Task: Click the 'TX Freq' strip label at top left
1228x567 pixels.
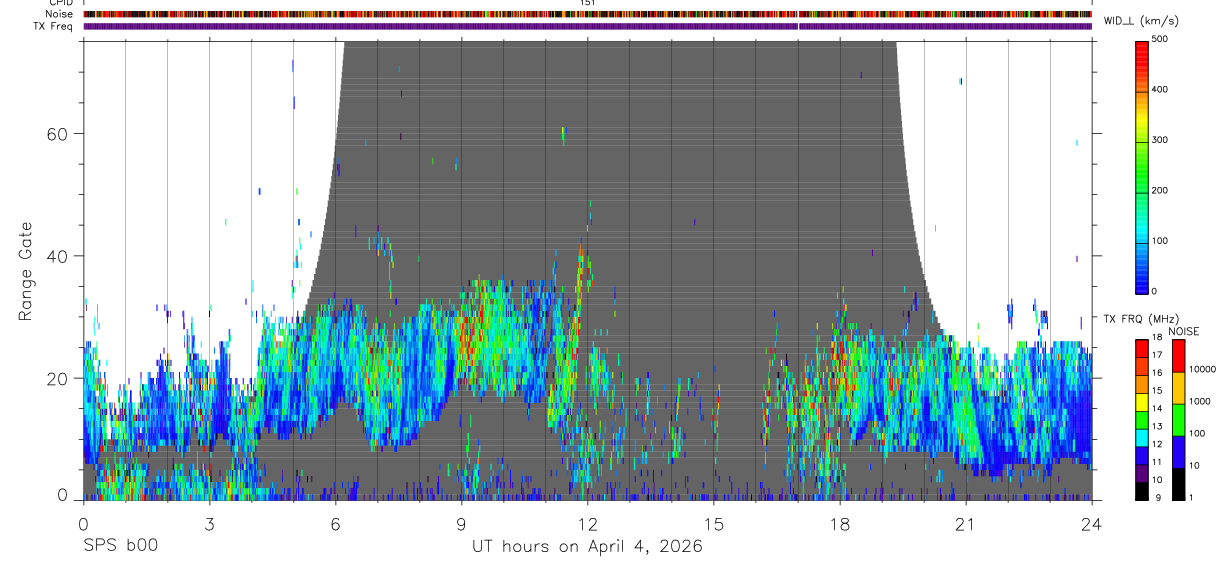Action: click(x=53, y=26)
